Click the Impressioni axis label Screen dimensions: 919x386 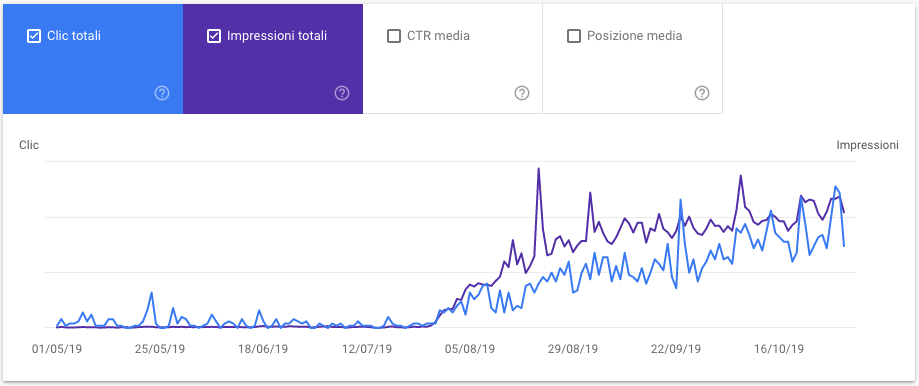click(x=867, y=145)
